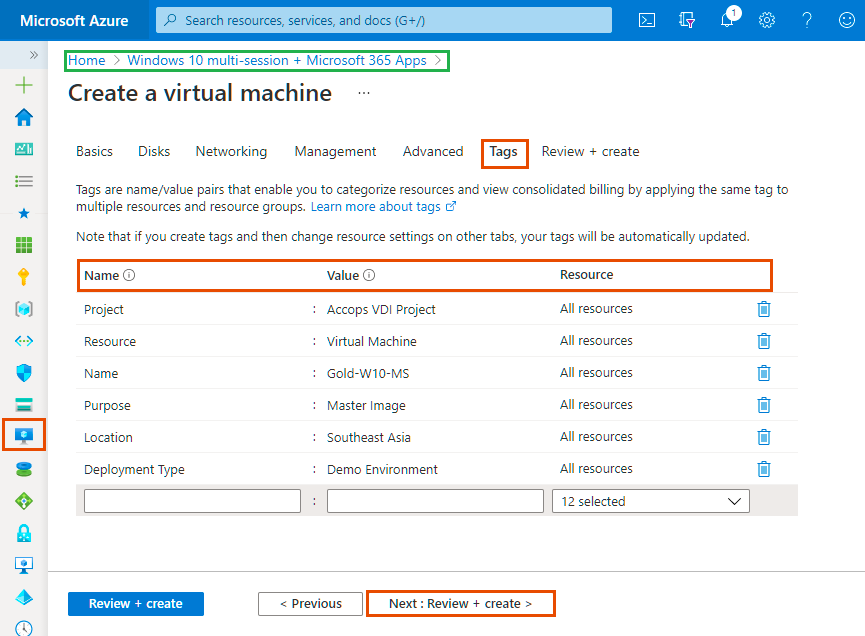Click Create a resource plus icon
Screen dimensions: 865x636
click(x=24, y=85)
